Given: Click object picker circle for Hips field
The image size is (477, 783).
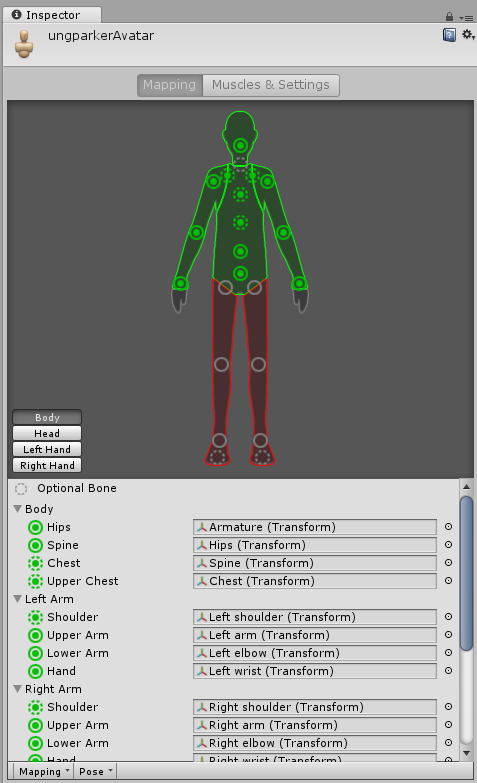Looking at the screenshot, I should coord(449,526).
